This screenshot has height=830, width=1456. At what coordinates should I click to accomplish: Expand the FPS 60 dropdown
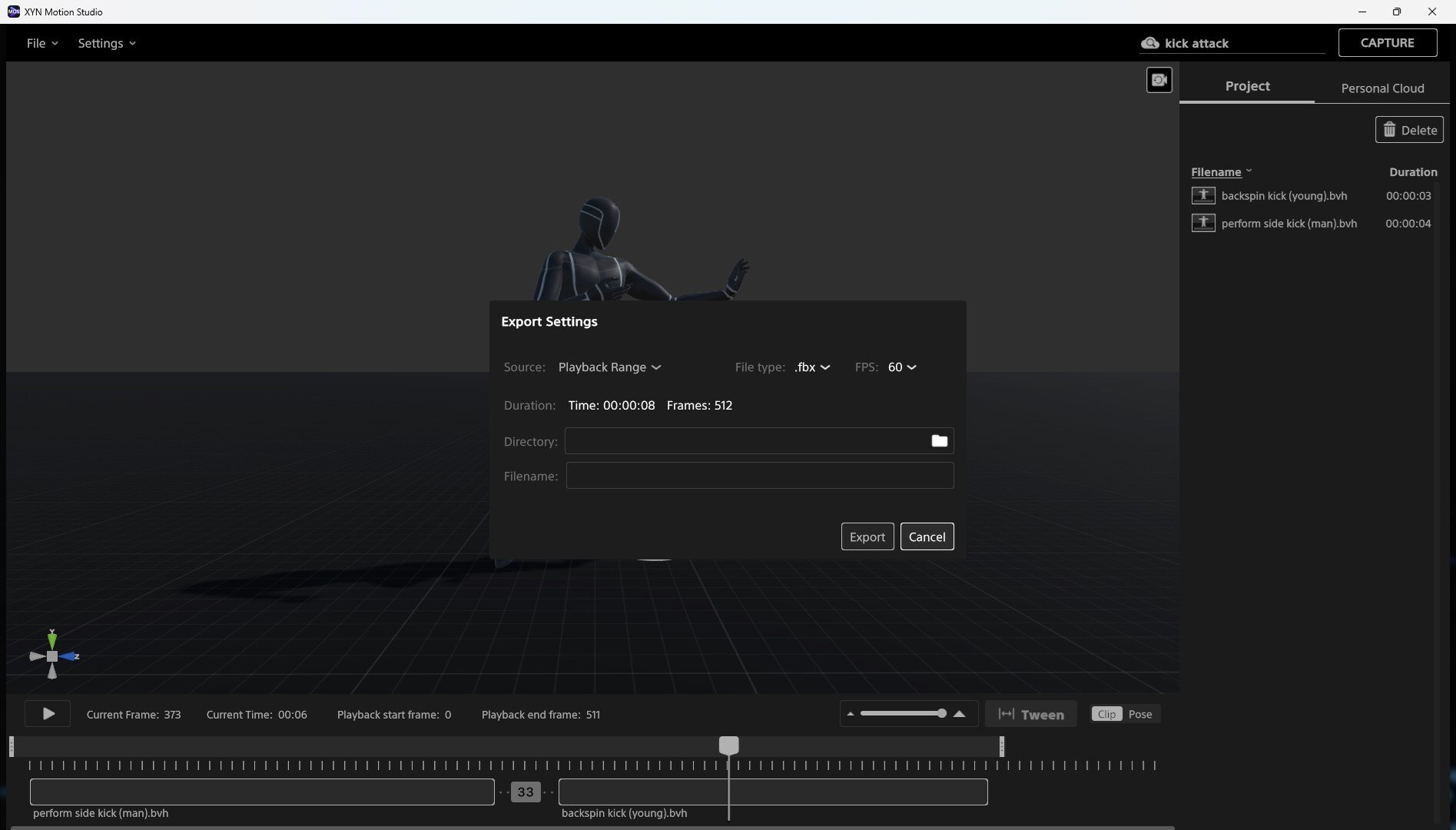tap(902, 367)
